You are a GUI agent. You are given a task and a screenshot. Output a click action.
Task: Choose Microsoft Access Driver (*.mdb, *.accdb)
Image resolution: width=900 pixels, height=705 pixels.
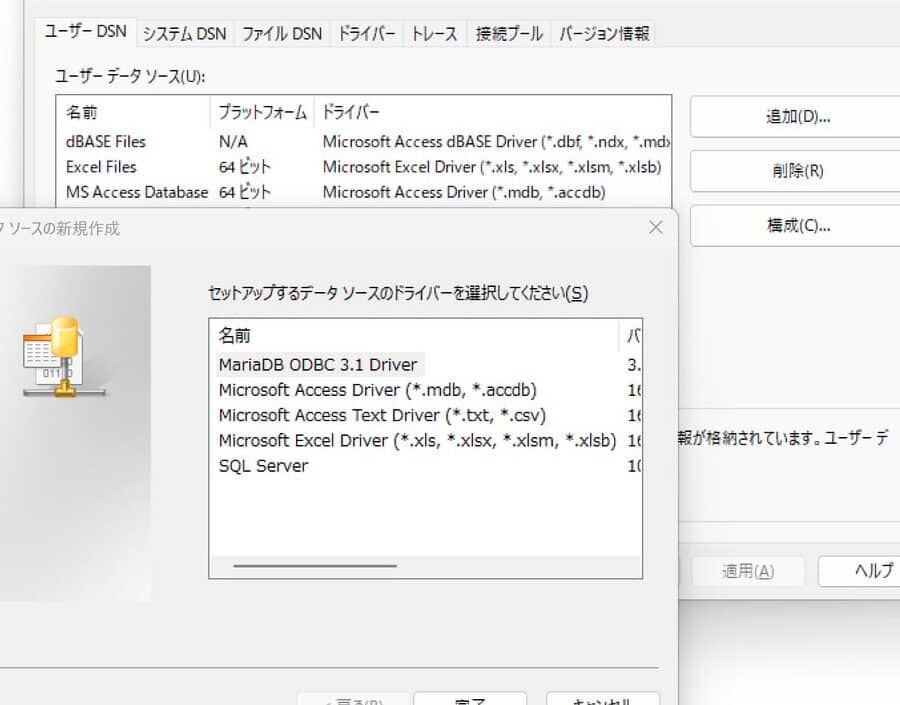click(x=384, y=390)
